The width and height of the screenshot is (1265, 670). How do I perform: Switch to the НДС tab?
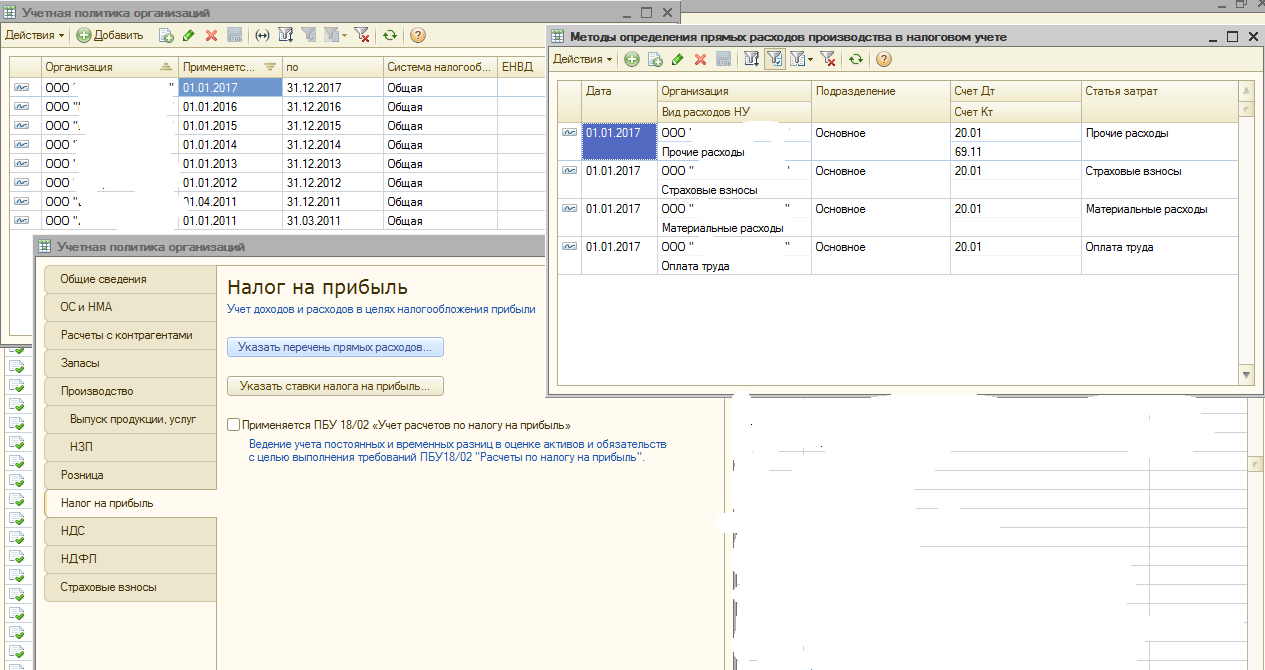130,531
